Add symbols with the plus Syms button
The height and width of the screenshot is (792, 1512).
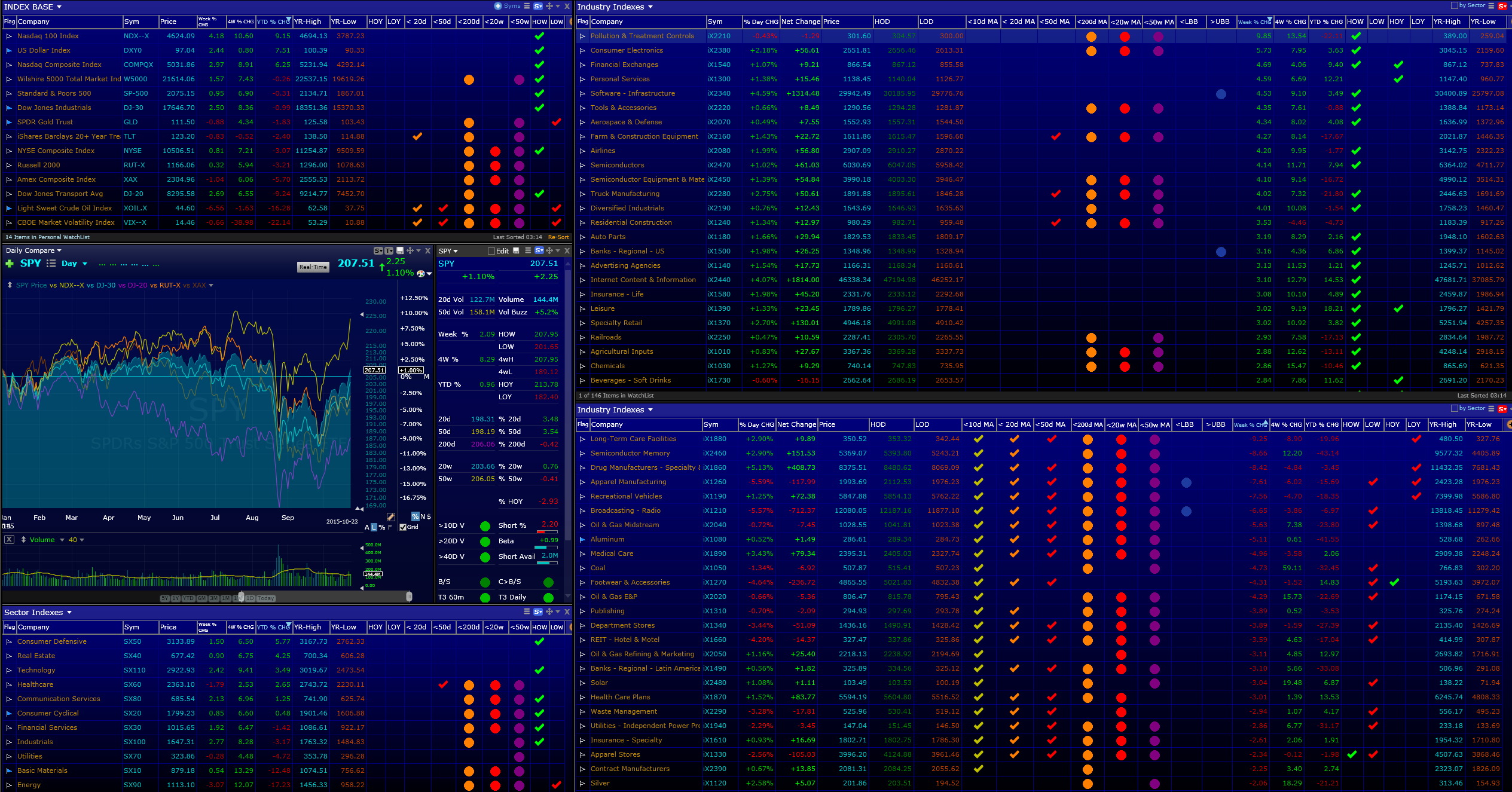coord(507,6)
